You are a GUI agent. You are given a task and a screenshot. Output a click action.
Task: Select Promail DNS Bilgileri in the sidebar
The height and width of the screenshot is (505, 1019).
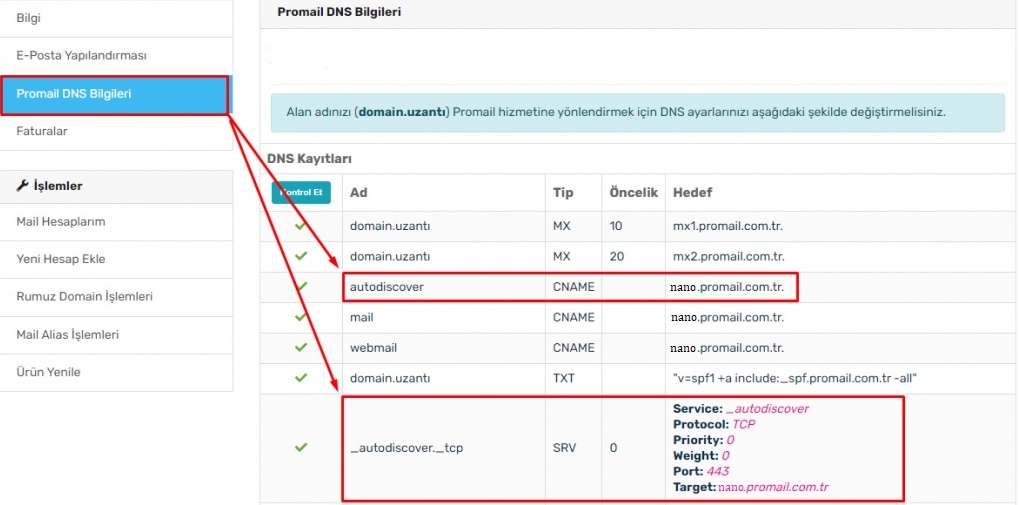[74, 94]
